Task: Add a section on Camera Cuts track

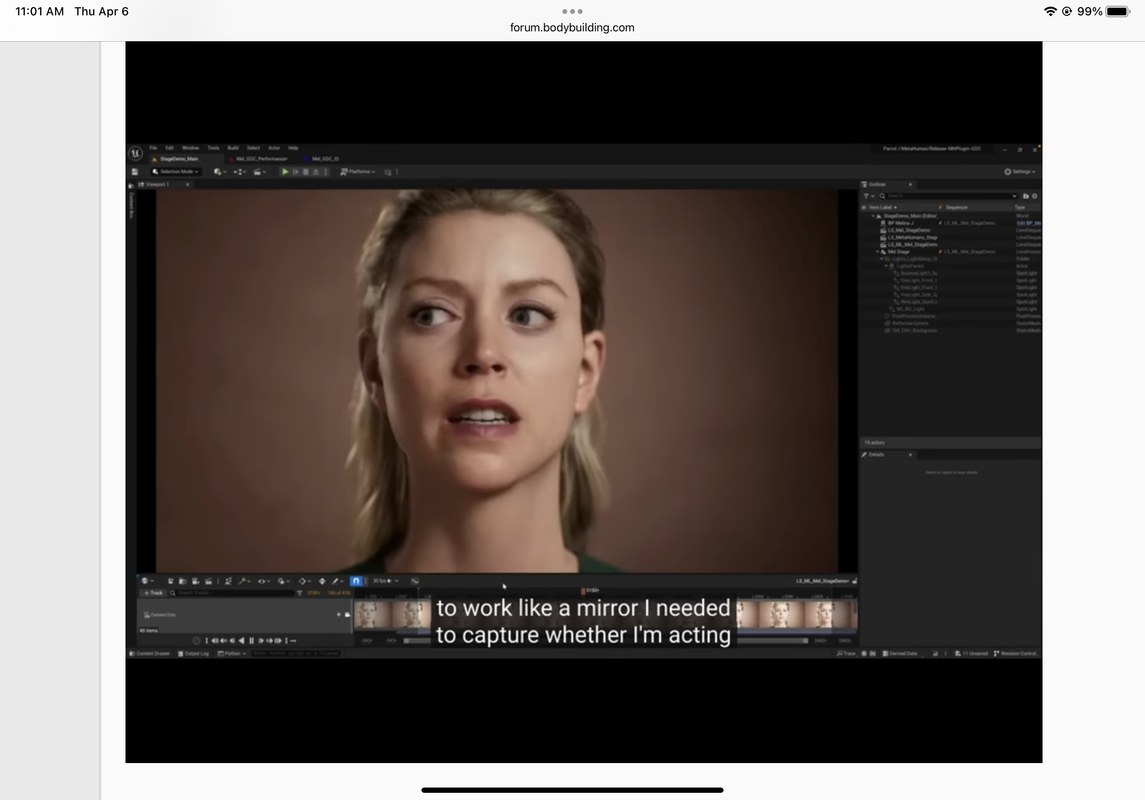Action: click(339, 615)
